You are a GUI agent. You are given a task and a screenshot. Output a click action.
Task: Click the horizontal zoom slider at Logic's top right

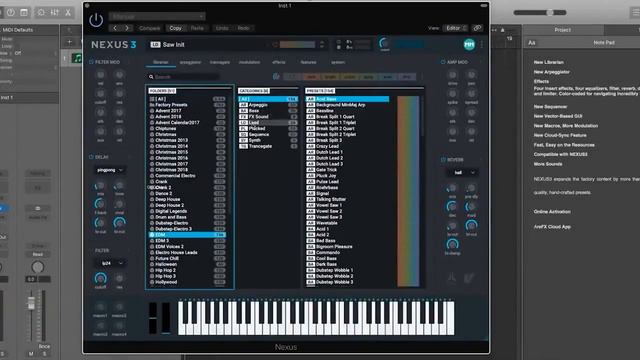540,13
